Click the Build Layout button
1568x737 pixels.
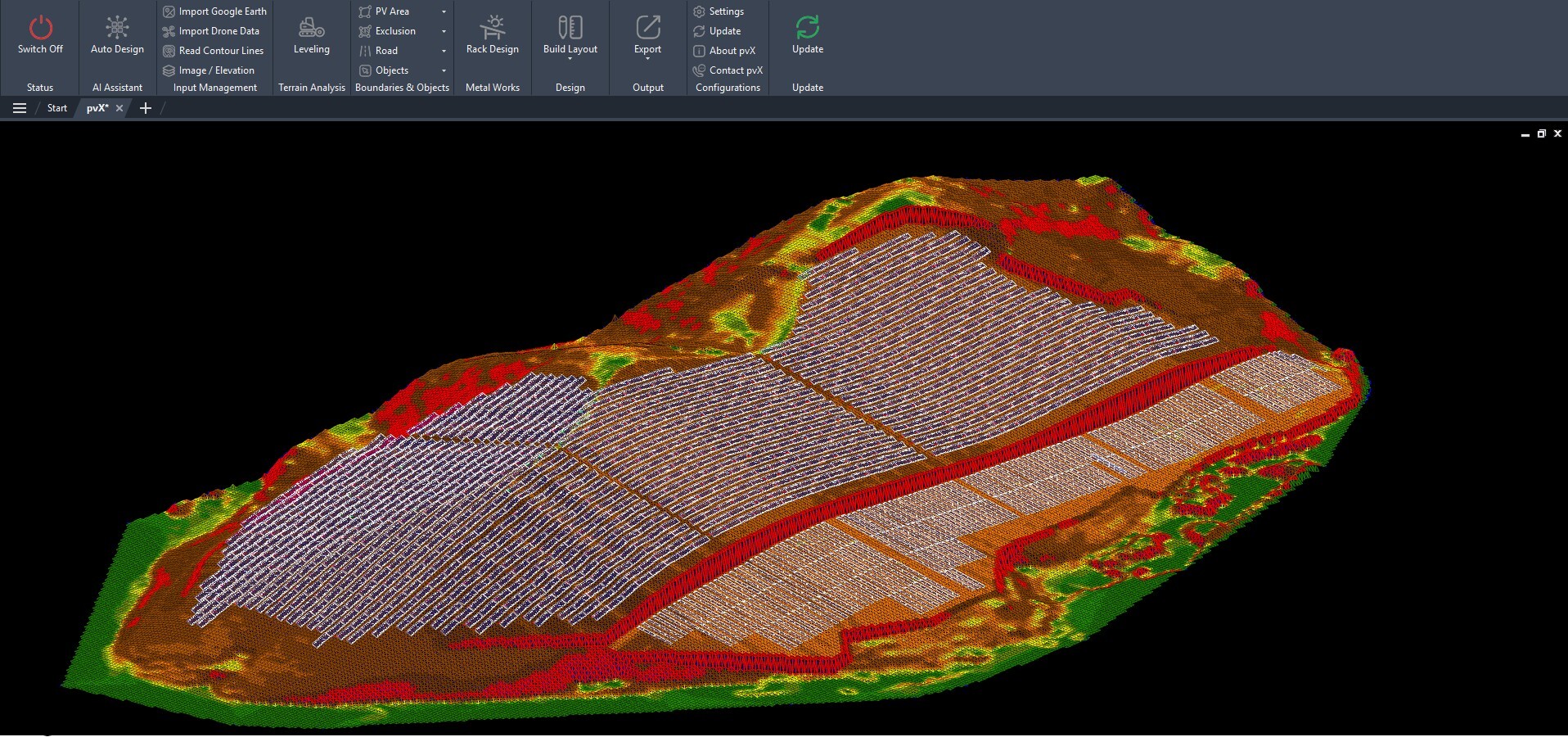[570, 26]
